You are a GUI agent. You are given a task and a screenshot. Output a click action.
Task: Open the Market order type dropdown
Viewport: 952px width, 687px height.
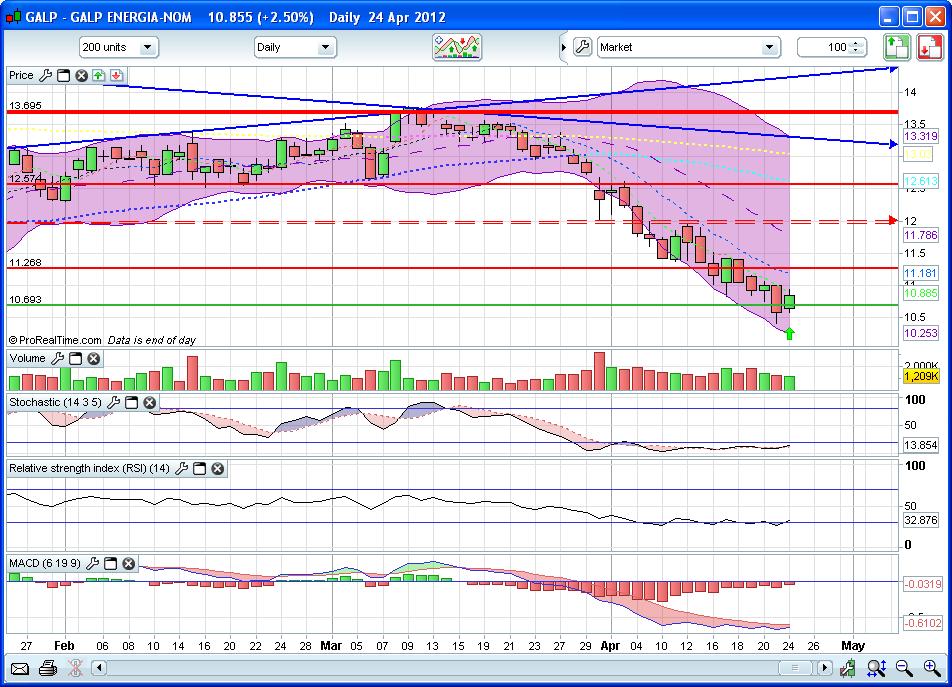(x=688, y=47)
